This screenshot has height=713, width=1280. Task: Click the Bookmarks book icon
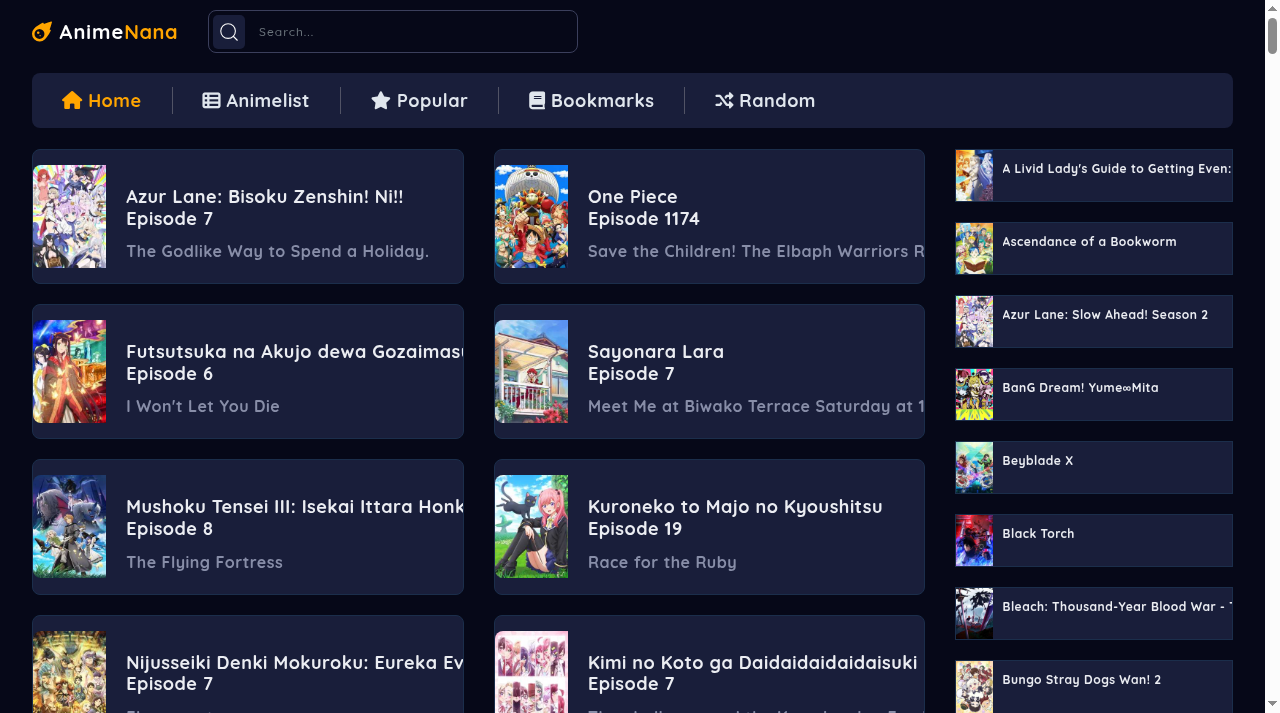point(537,100)
